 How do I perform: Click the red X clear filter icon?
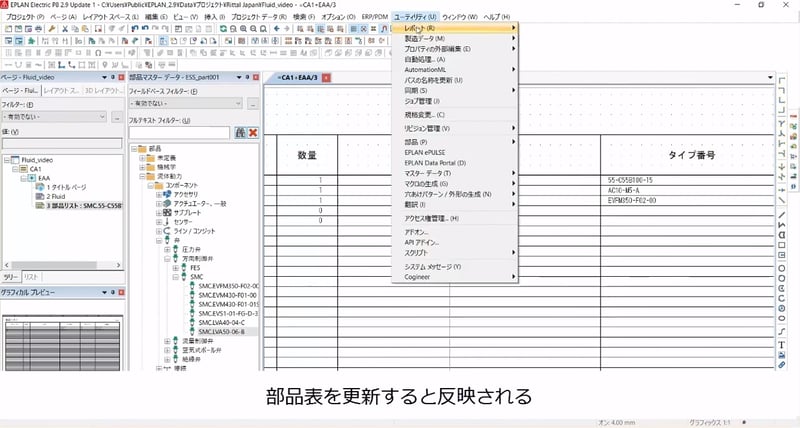pyautogui.click(x=253, y=133)
